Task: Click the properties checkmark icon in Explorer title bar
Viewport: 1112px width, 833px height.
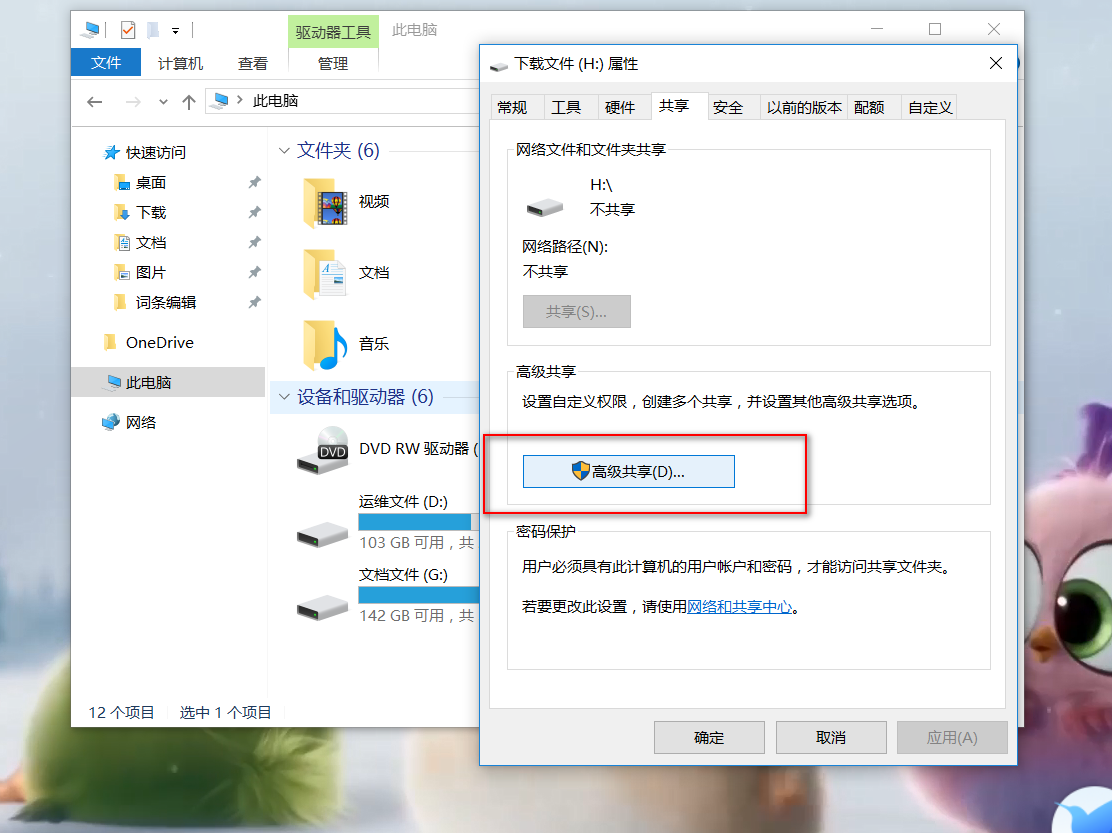Action: pyautogui.click(x=128, y=30)
